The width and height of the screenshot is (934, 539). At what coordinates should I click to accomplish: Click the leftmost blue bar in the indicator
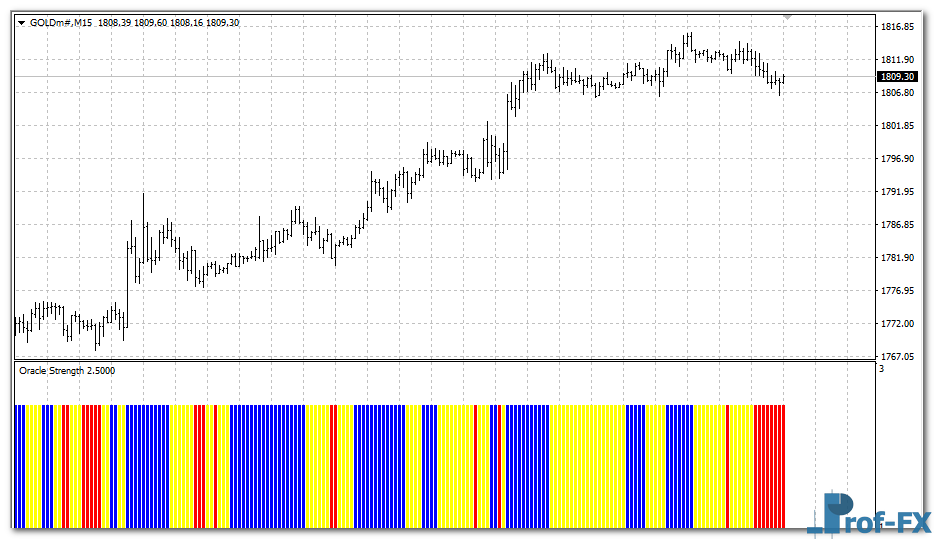pos(19,466)
